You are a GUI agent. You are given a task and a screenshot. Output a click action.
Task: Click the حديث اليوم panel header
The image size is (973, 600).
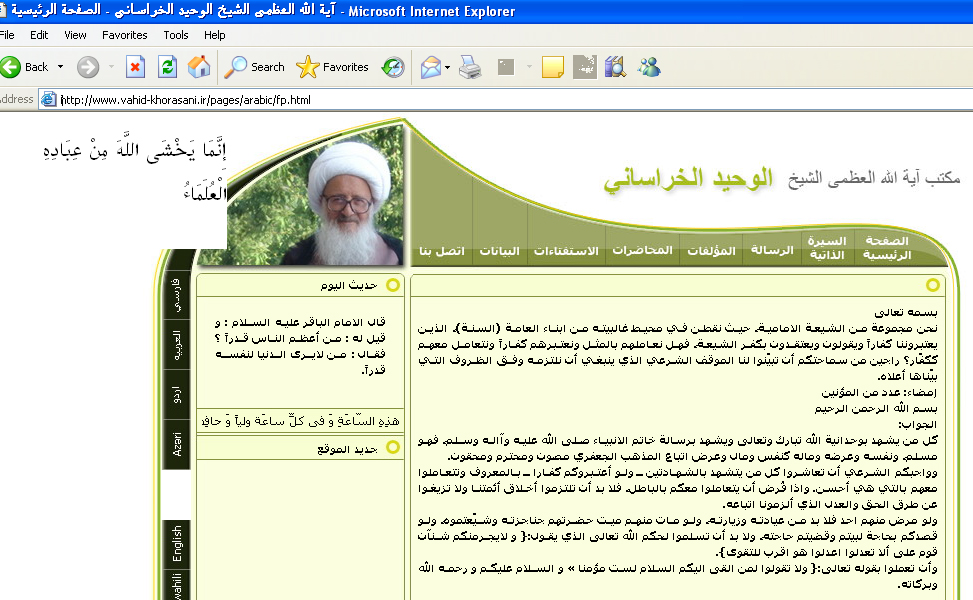pyautogui.click(x=301, y=285)
